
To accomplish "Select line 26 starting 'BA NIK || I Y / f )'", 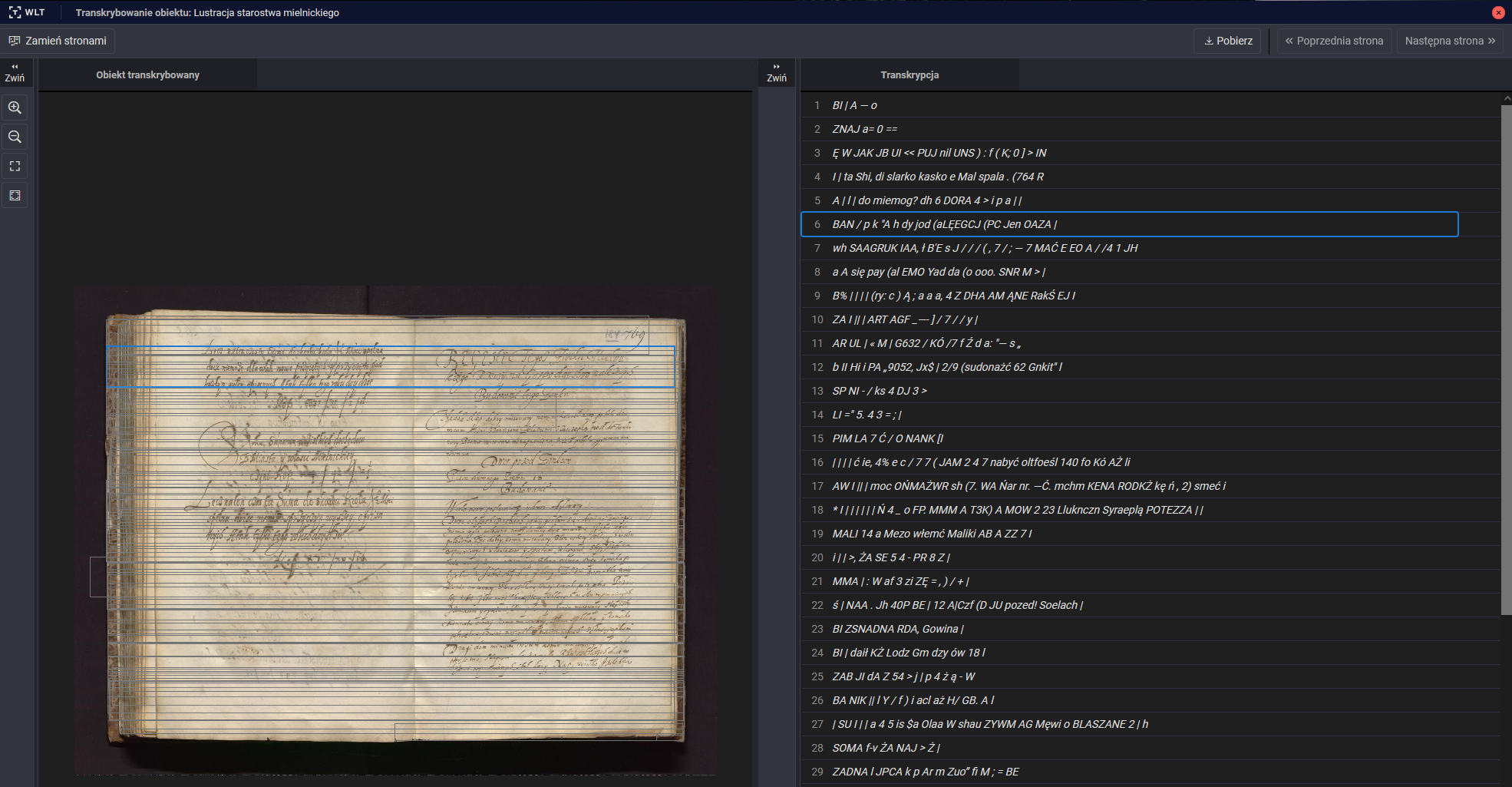I will [1150, 700].
